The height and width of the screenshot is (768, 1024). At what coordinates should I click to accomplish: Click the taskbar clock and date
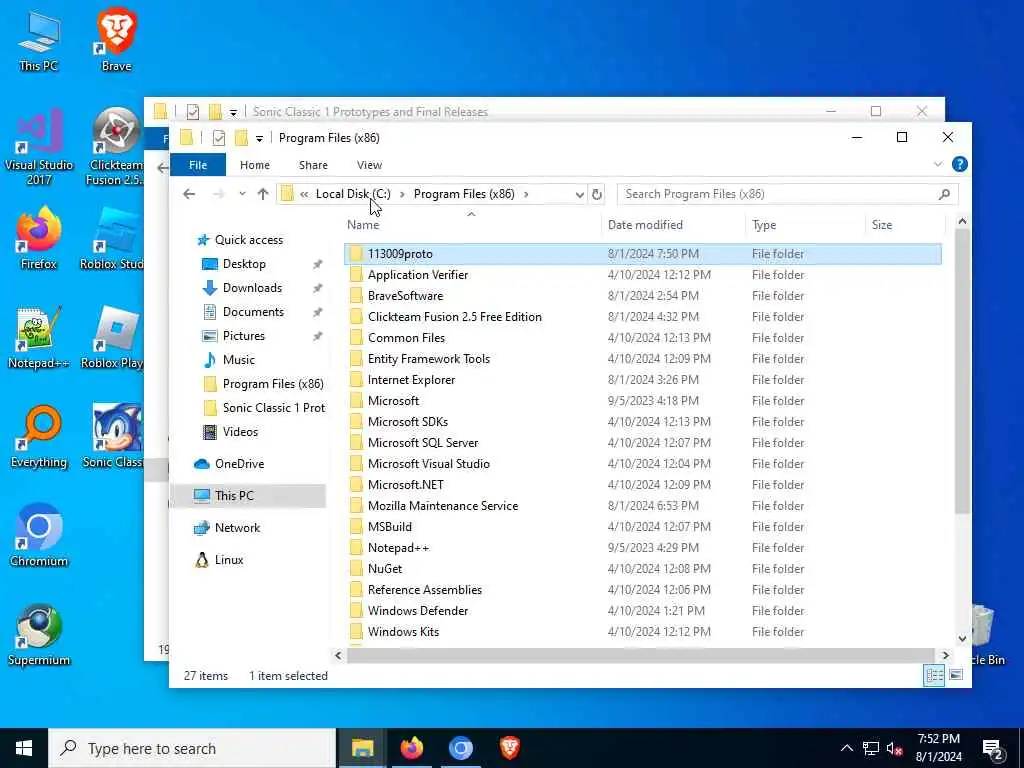coord(938,748)
